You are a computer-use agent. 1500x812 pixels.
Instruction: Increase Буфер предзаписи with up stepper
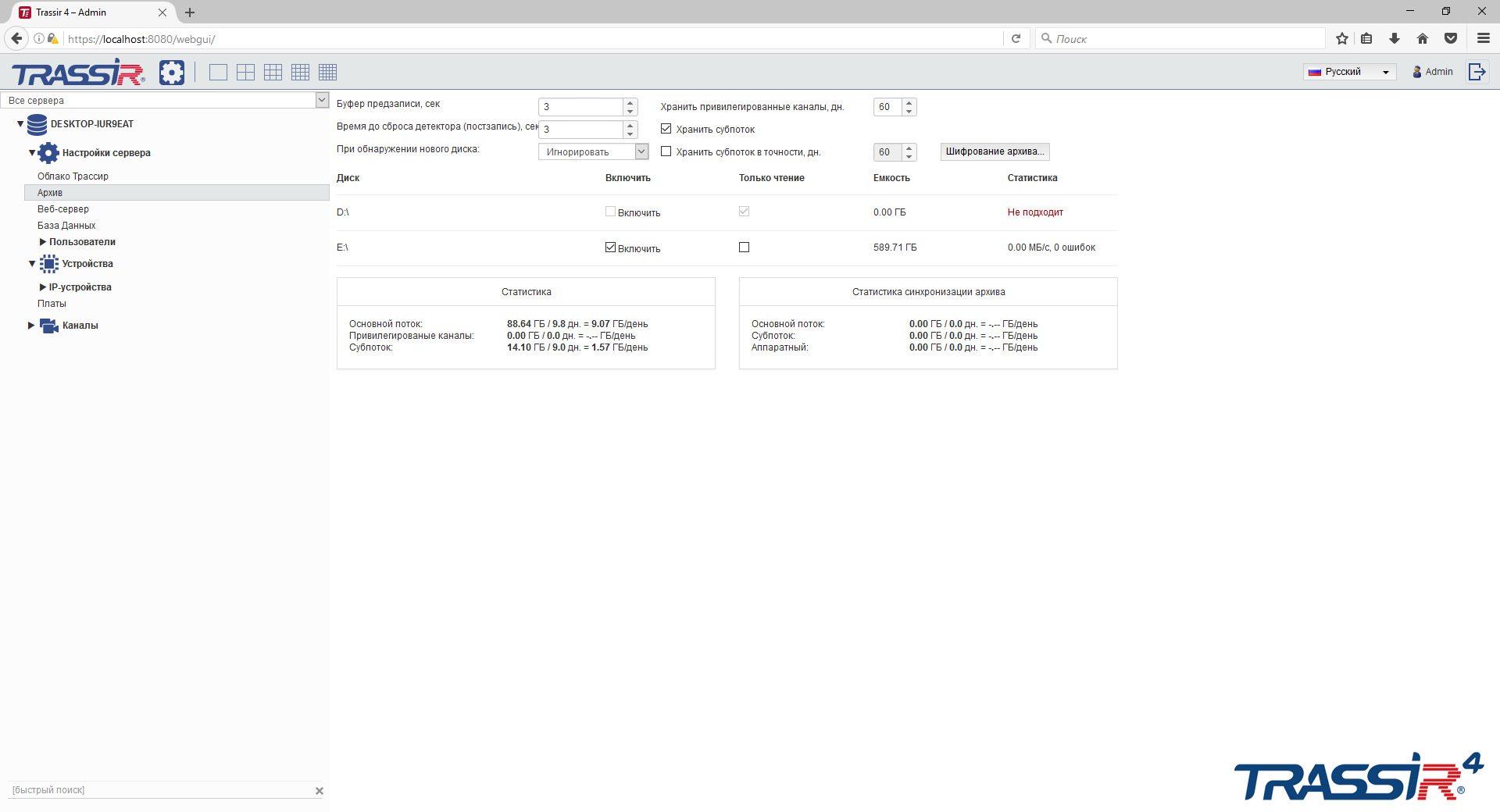pyautogui.click(x=629, y=102)
